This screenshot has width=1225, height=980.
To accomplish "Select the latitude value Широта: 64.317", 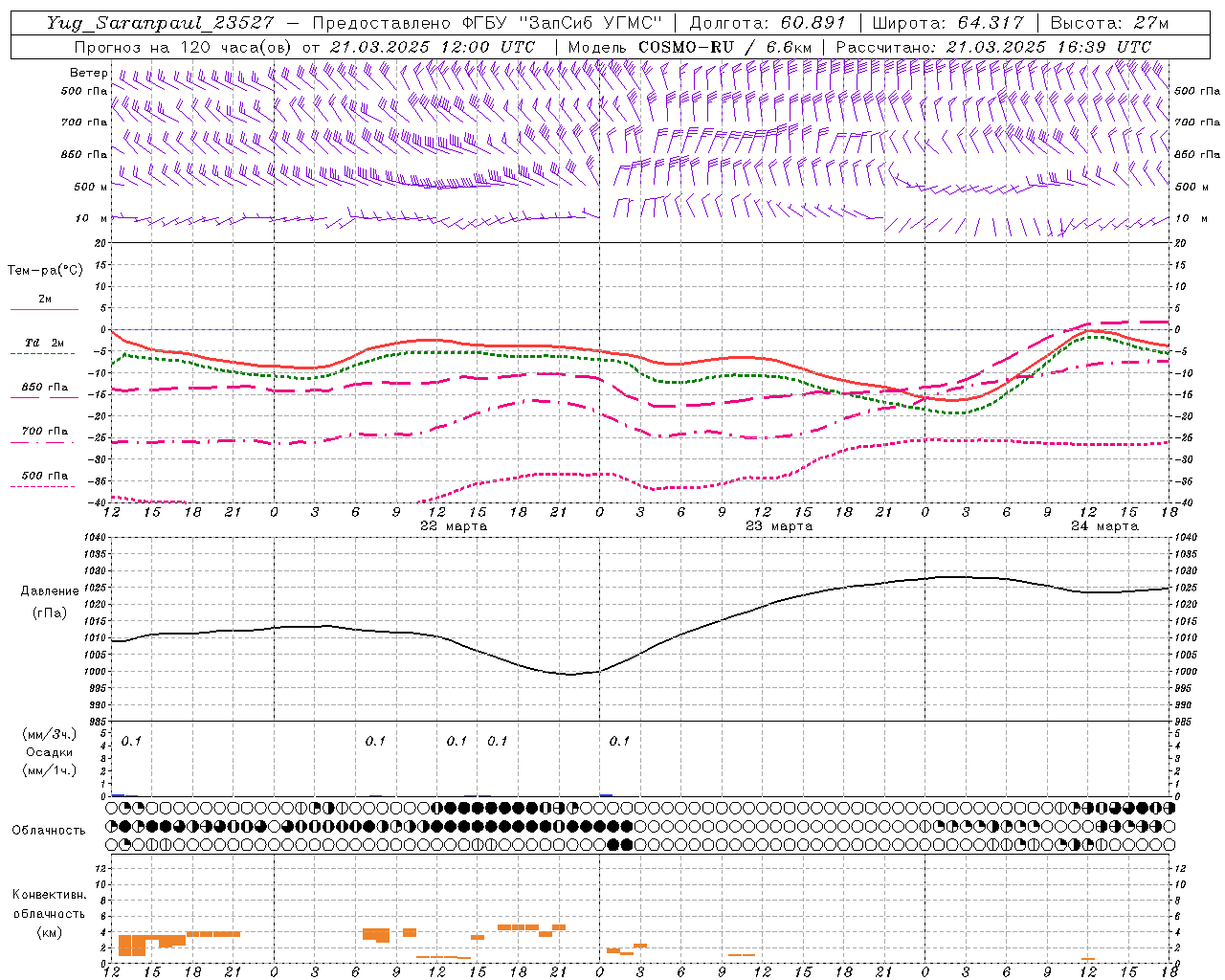I will [948, 23].
